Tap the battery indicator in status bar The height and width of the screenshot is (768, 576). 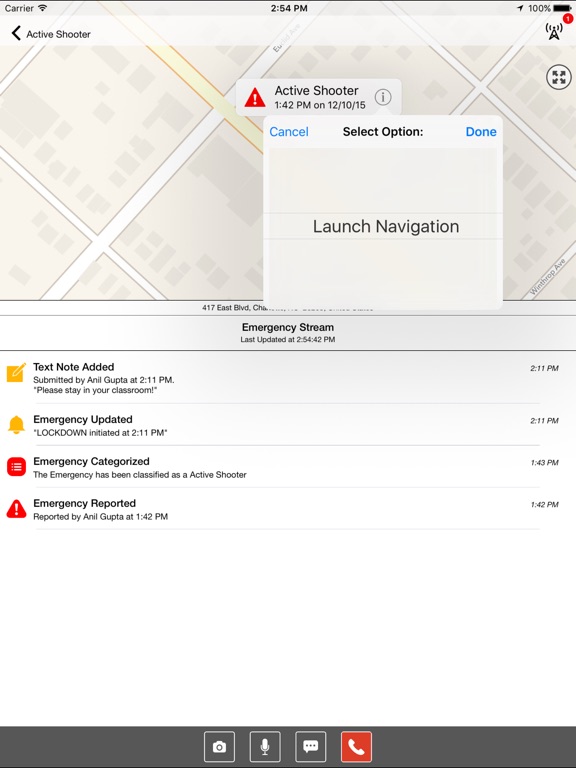pos(562,8)
